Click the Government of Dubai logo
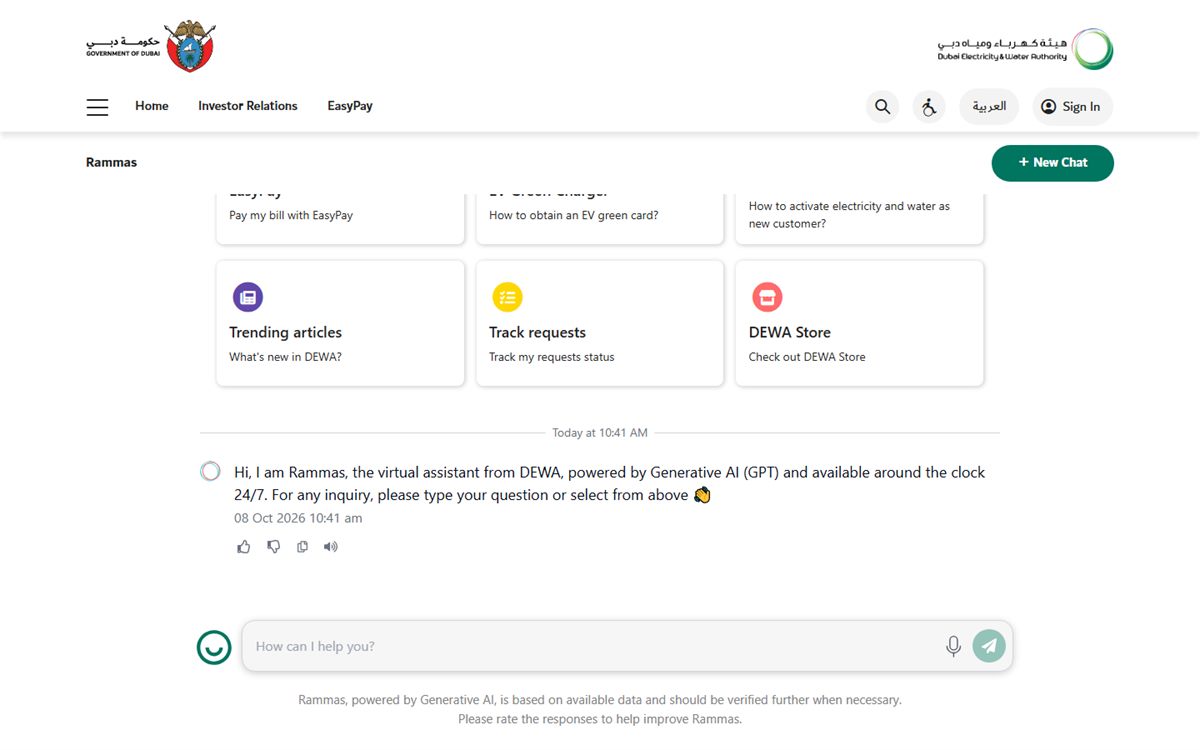Screen dimensions: 1200x750 pyautogui.click(x=150, y=46)
